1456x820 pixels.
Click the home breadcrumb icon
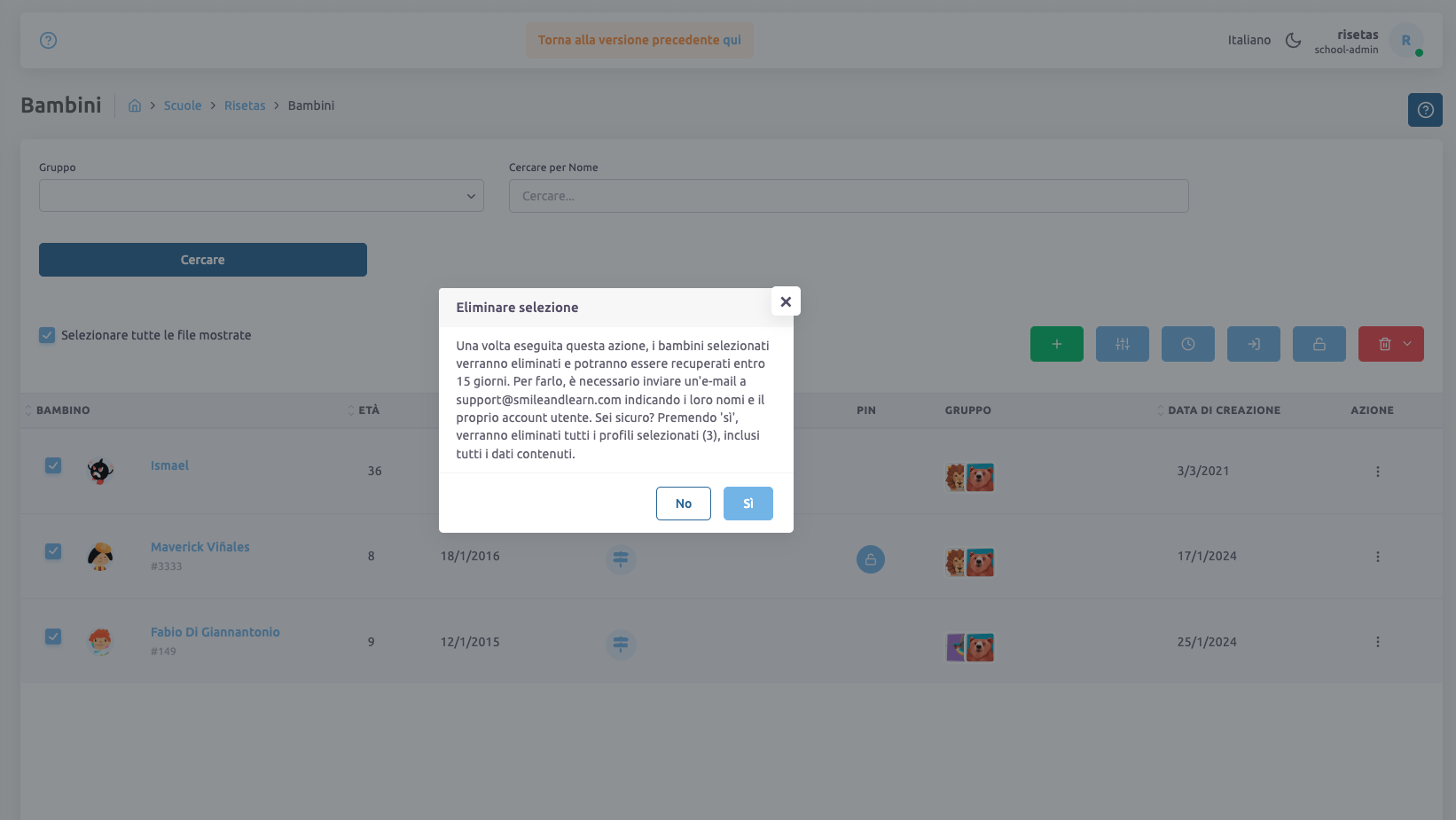(x=135, y=105)
